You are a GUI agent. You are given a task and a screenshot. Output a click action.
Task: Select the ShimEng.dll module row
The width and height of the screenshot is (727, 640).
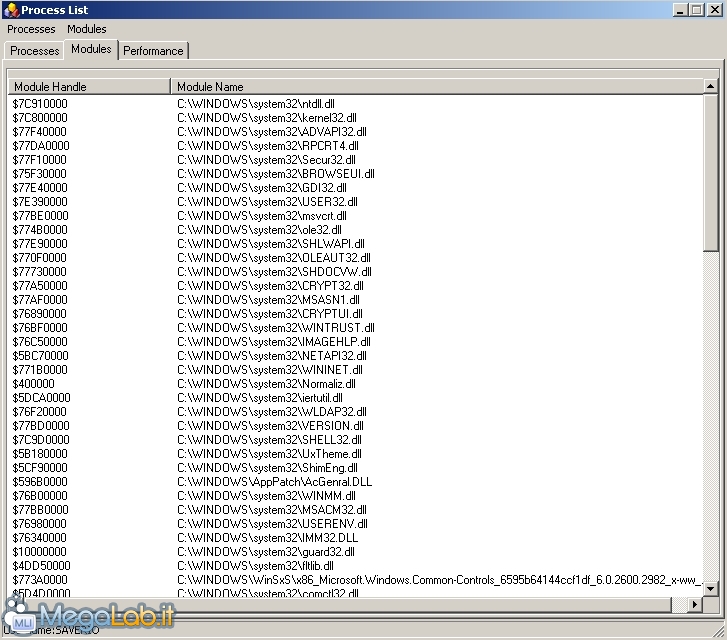356,468
